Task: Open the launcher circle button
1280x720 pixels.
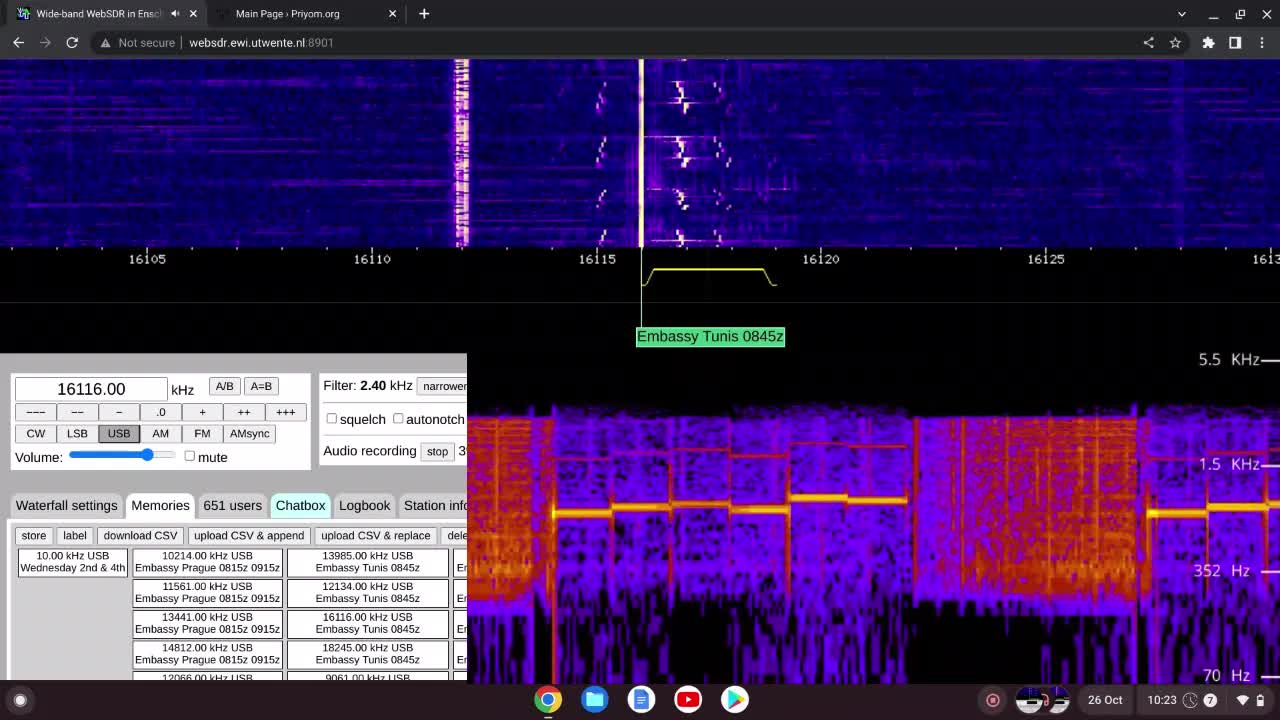Action: pyautogui.click(x=20, y=700)
